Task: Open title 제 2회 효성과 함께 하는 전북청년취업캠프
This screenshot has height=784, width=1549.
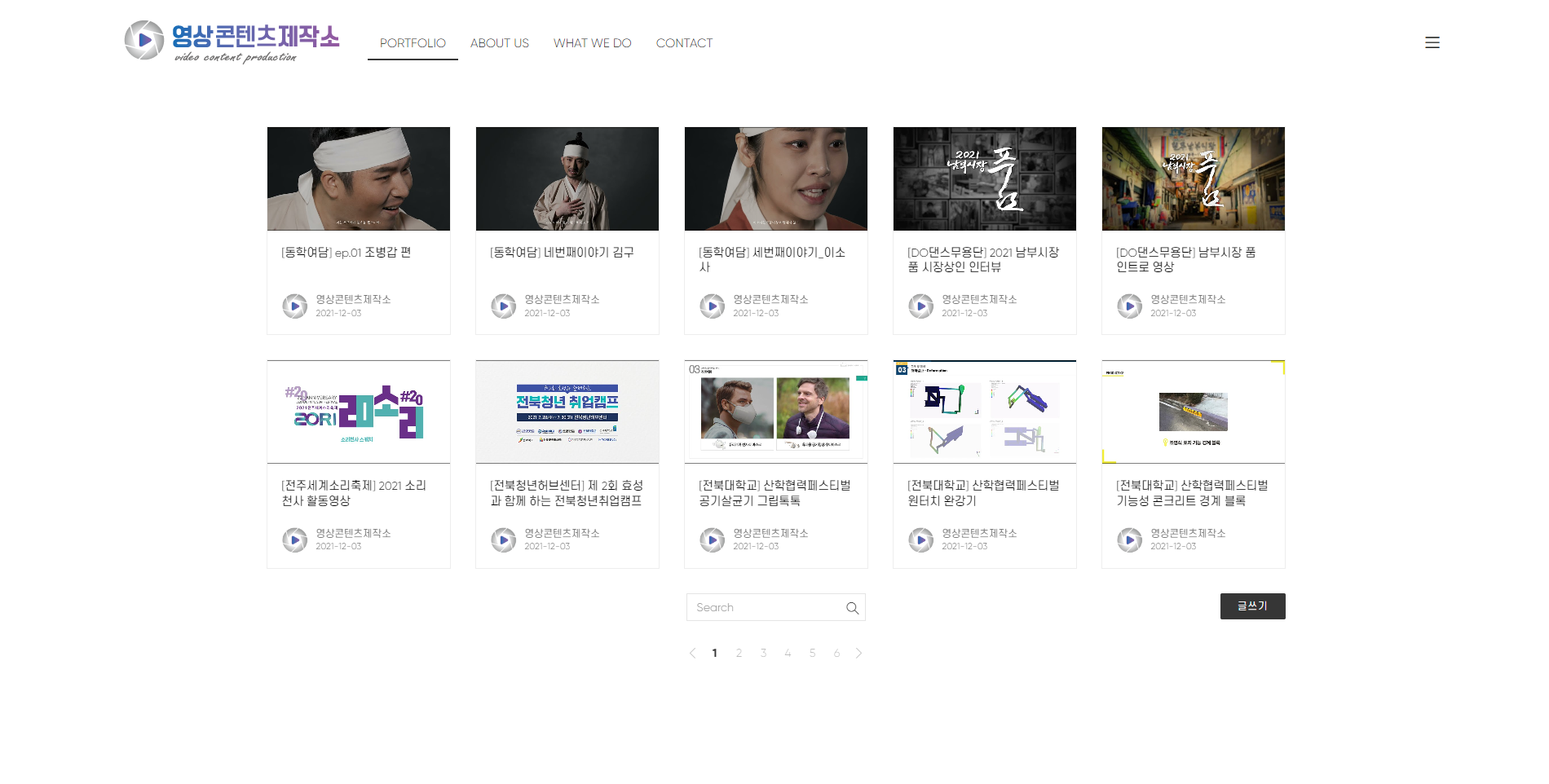Action: pos(567,493)
